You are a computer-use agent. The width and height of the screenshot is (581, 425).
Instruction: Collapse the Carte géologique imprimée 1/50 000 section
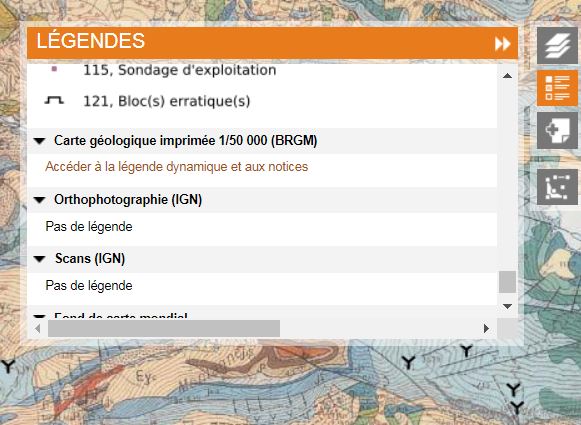39,141
